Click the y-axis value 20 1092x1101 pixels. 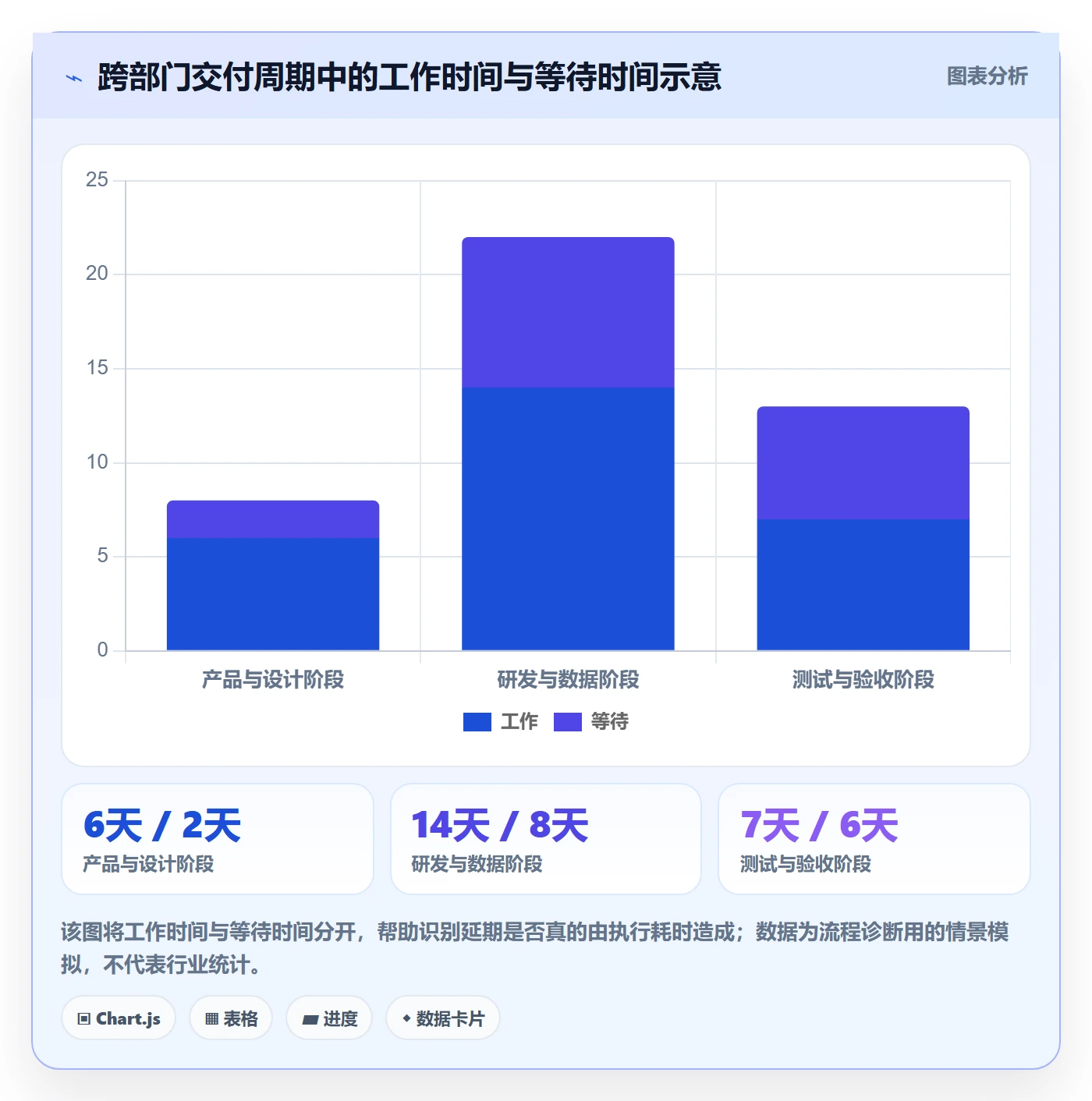[x=97, y=274]
